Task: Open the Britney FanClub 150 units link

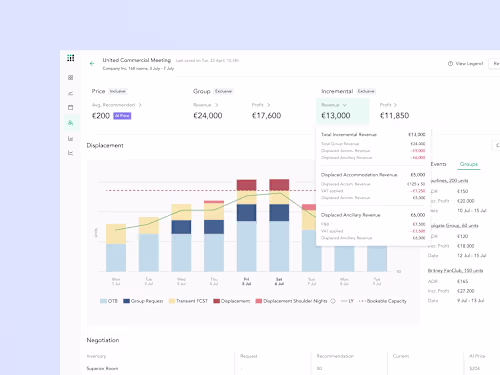Action: pos(455,271)
